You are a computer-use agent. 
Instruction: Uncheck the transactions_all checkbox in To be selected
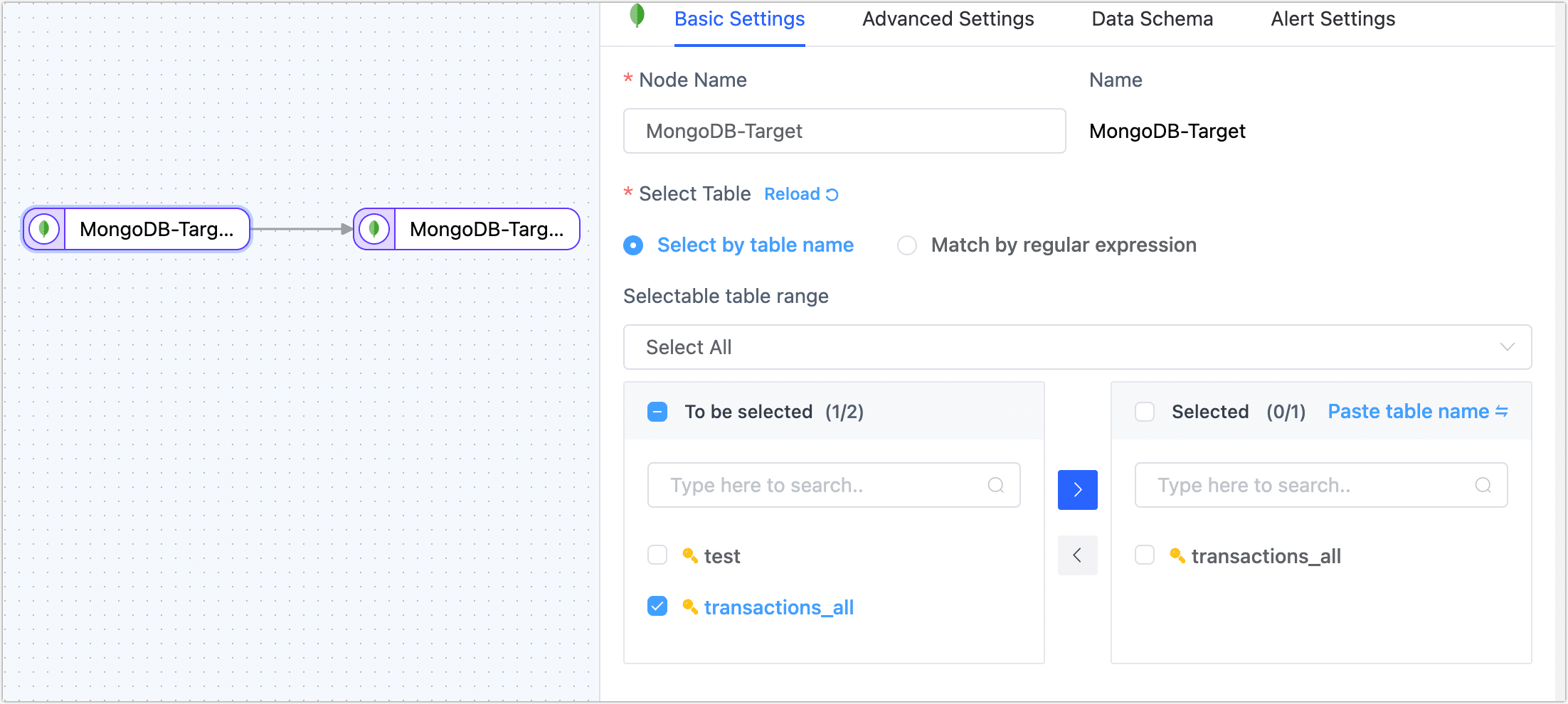pyautogui.click(x=657, y=606)
